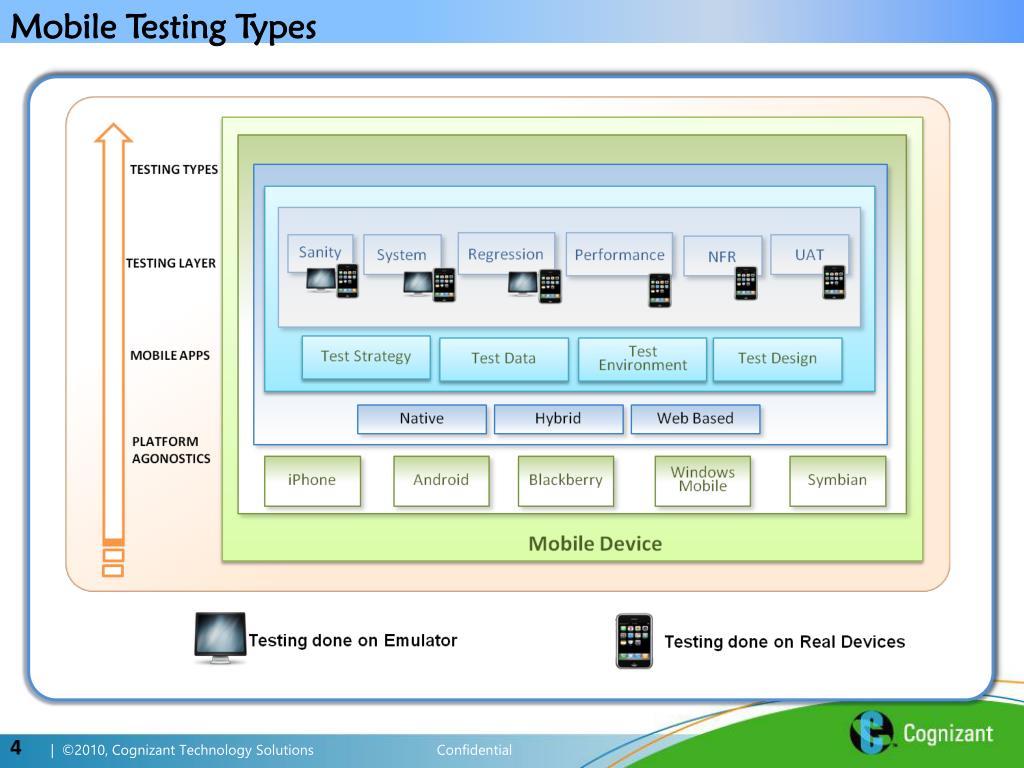
Task: Click the legend monitor icon for Emulator
Action: point(220,638)
